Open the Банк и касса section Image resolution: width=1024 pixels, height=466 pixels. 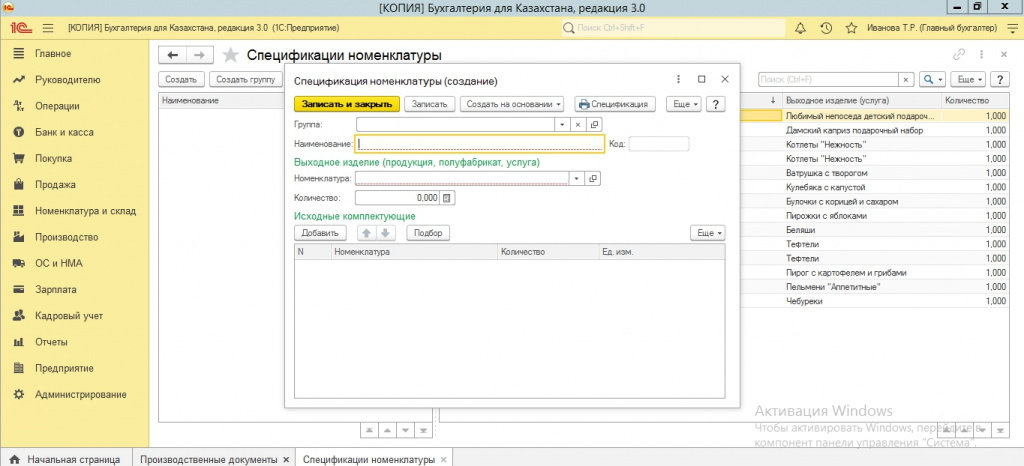[64, 132]
